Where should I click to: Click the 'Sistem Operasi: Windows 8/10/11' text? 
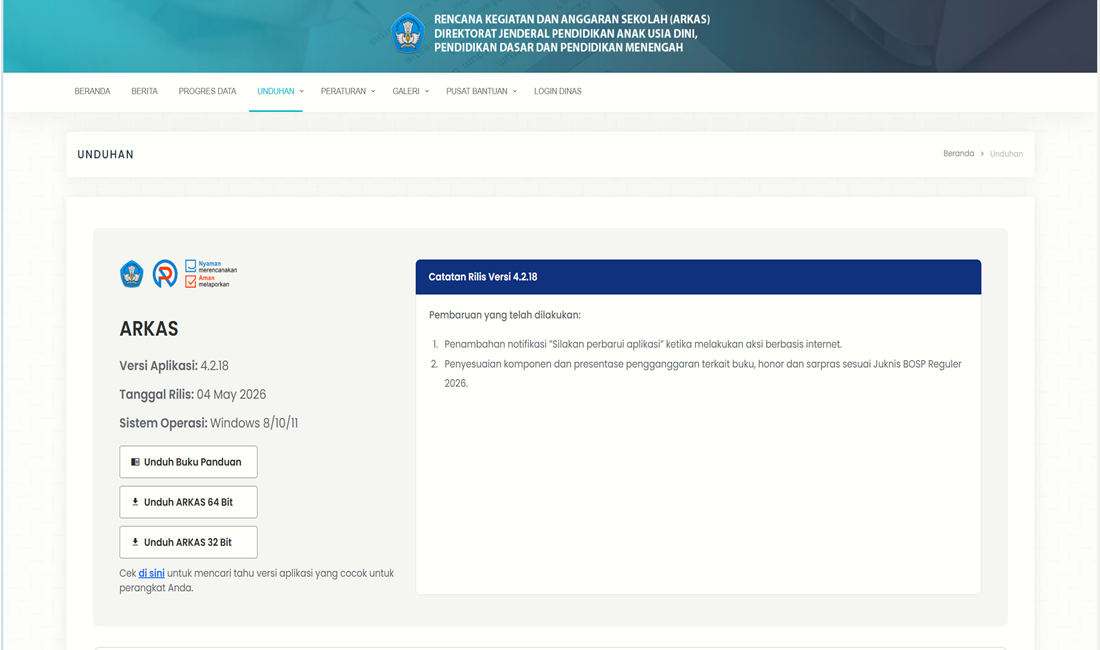pyautogui.click(x=208, y=423)
